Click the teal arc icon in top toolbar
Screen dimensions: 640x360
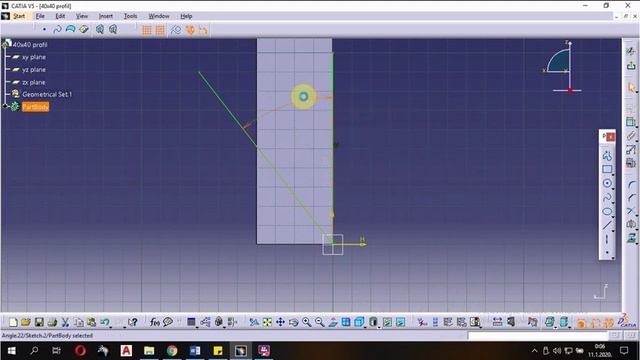[71, 29]
